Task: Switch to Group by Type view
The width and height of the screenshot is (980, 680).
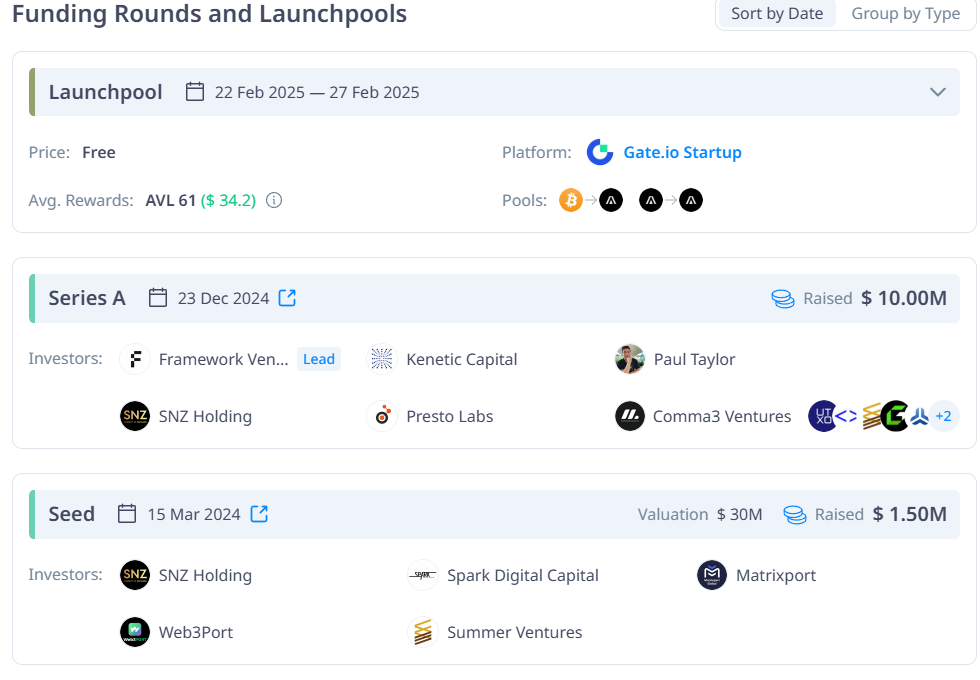Action: (906, 14)
